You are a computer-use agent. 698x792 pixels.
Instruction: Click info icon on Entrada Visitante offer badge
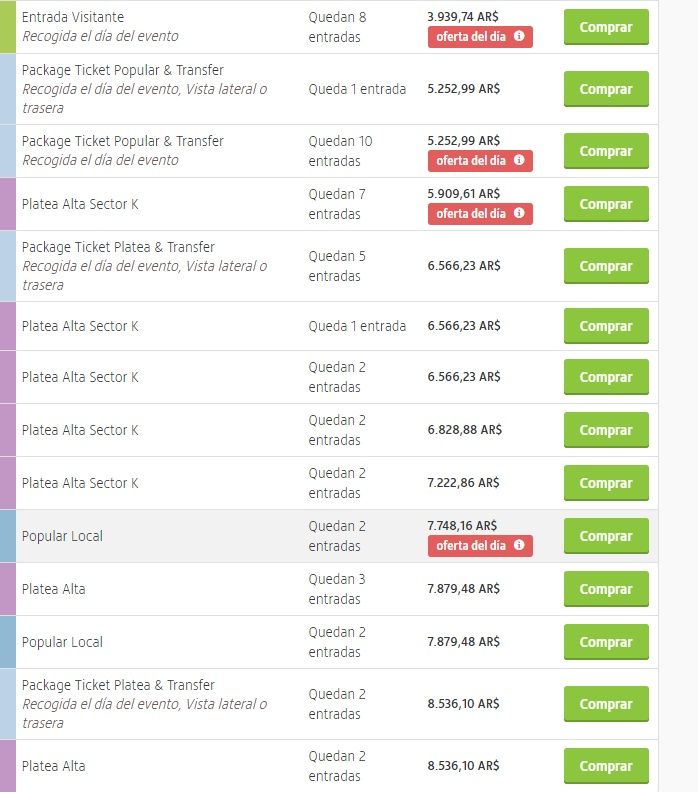(x=519, y=37)
